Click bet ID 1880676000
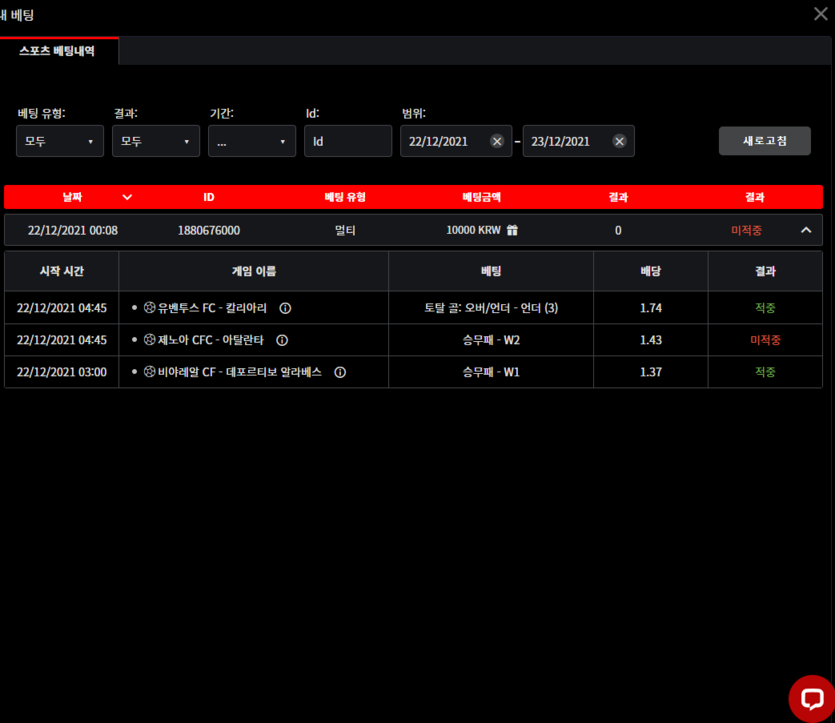Screen dimensions: 835x723 click(x=209, y=231)
